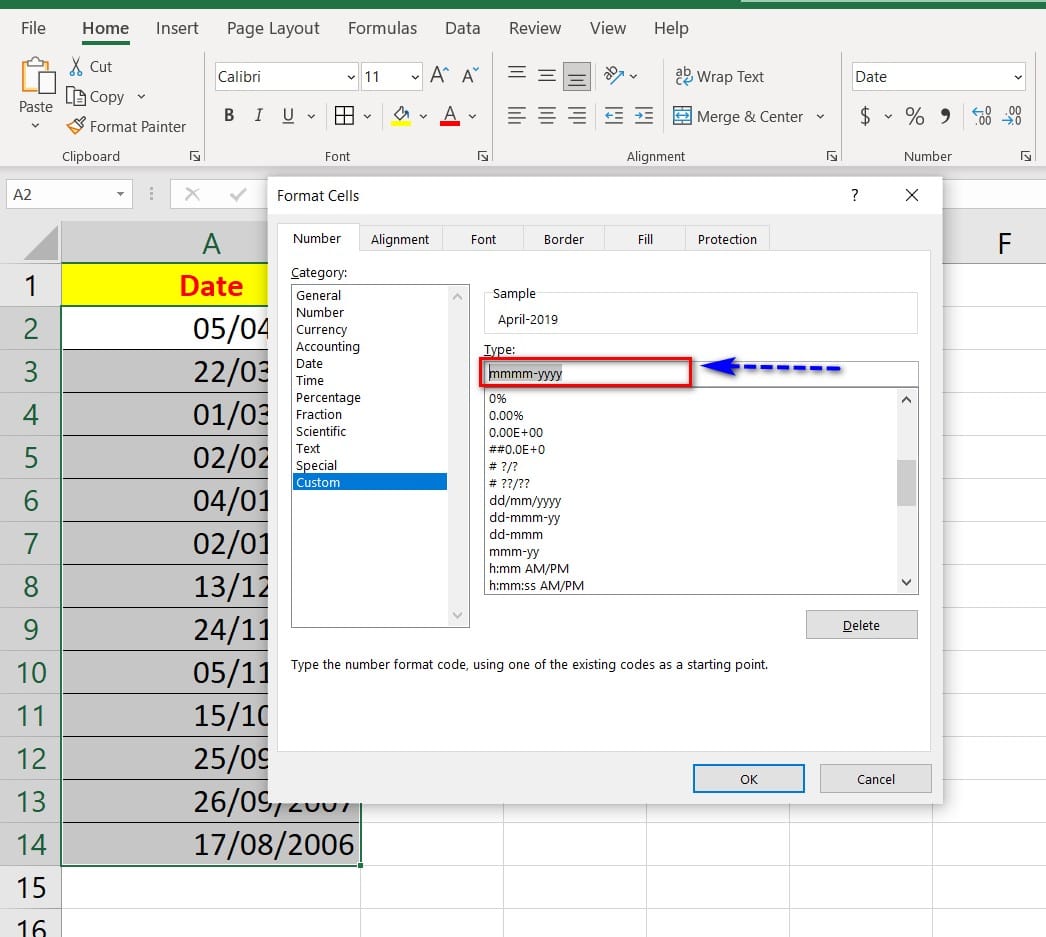Click the Cut scissors icon
Screen dimensions: 1046x937
pos(76,67)
